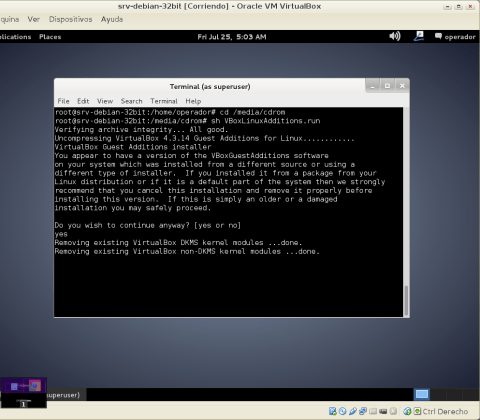
Task: Click the 'yes' response line in terminal
Action: pos(61,234)
